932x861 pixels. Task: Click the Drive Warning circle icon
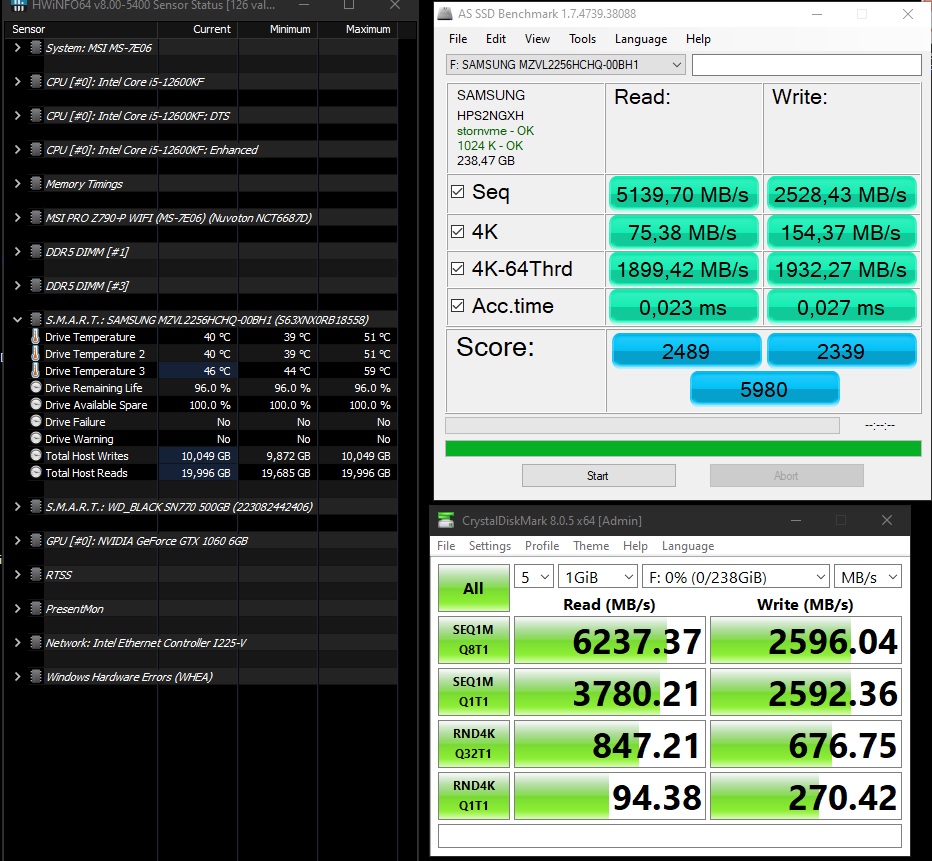pos(36,439)
